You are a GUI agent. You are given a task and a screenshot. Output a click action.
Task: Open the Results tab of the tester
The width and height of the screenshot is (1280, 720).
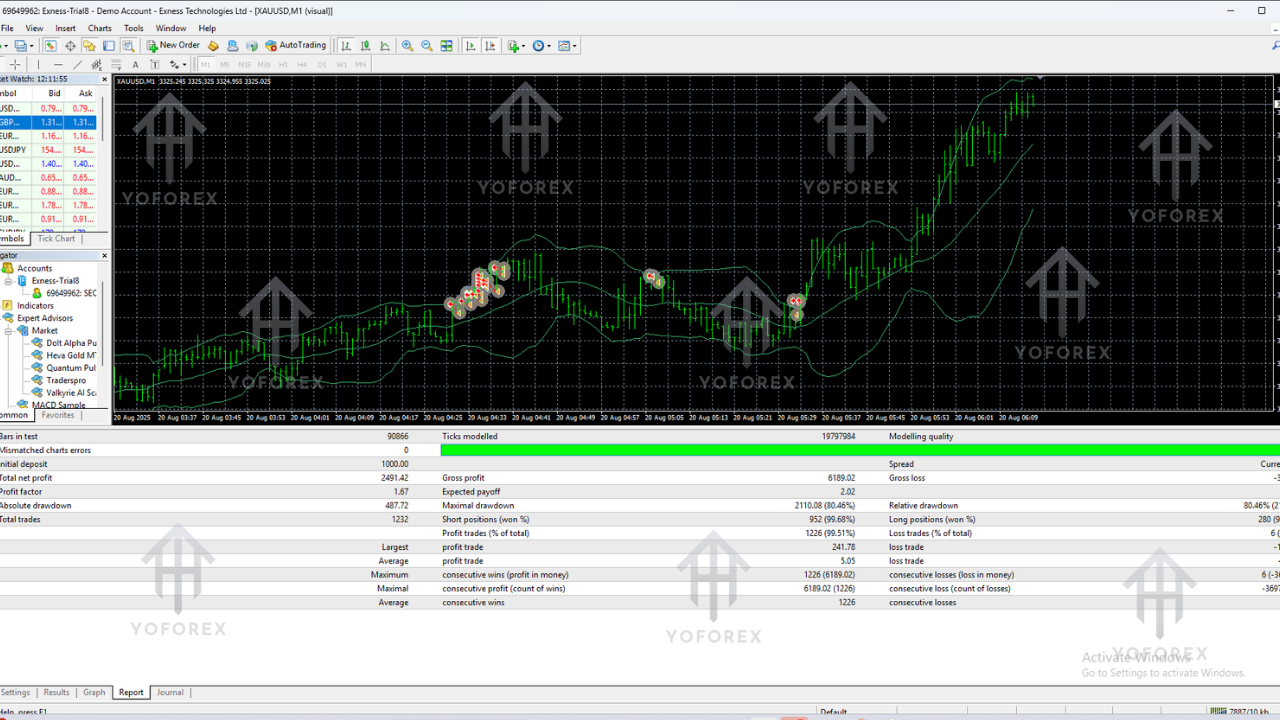pyautogui.click(x=56, y=692)
